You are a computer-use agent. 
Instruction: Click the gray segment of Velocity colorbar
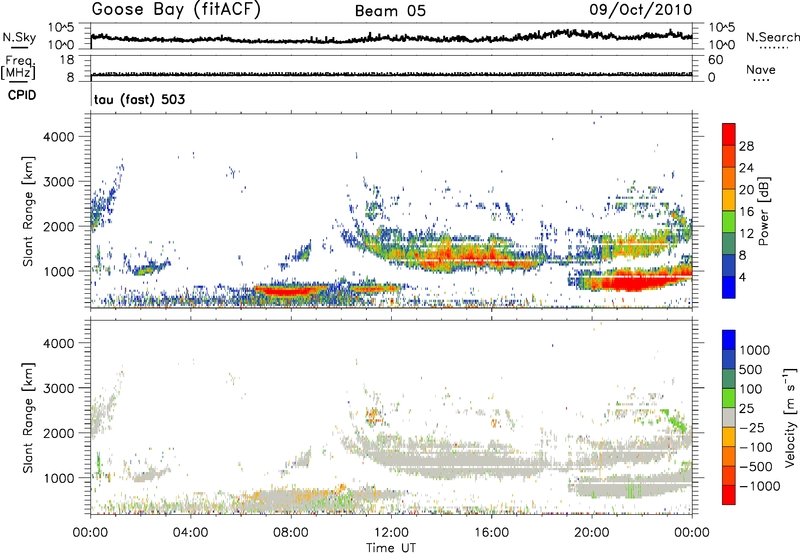[x=729, y=417]
